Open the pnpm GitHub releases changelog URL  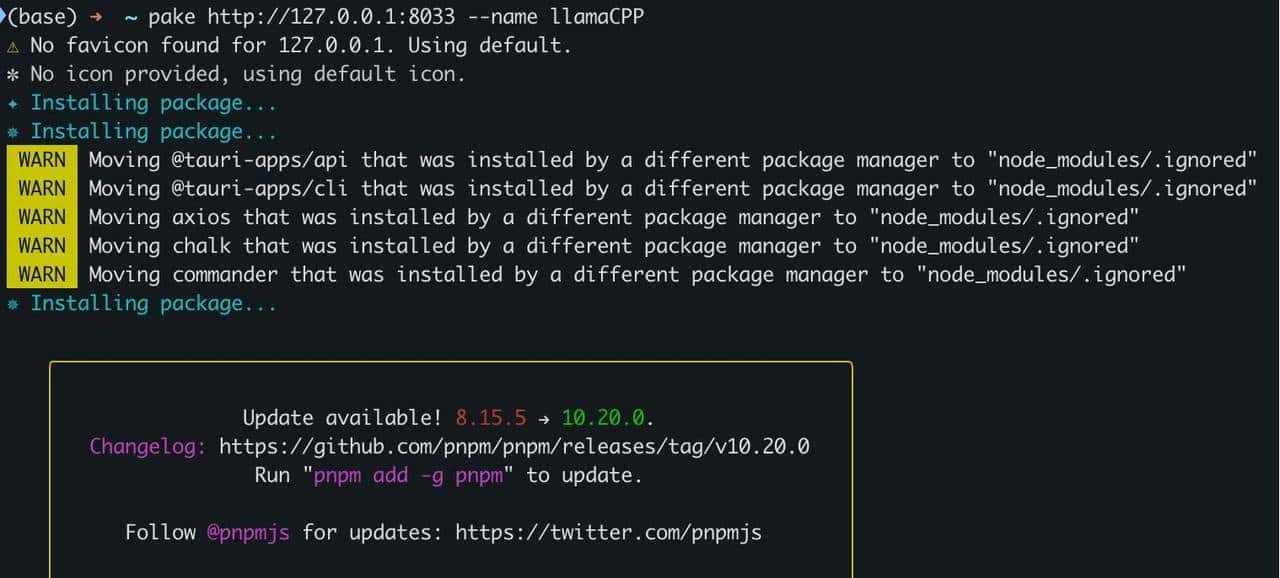tap(514, 446)
